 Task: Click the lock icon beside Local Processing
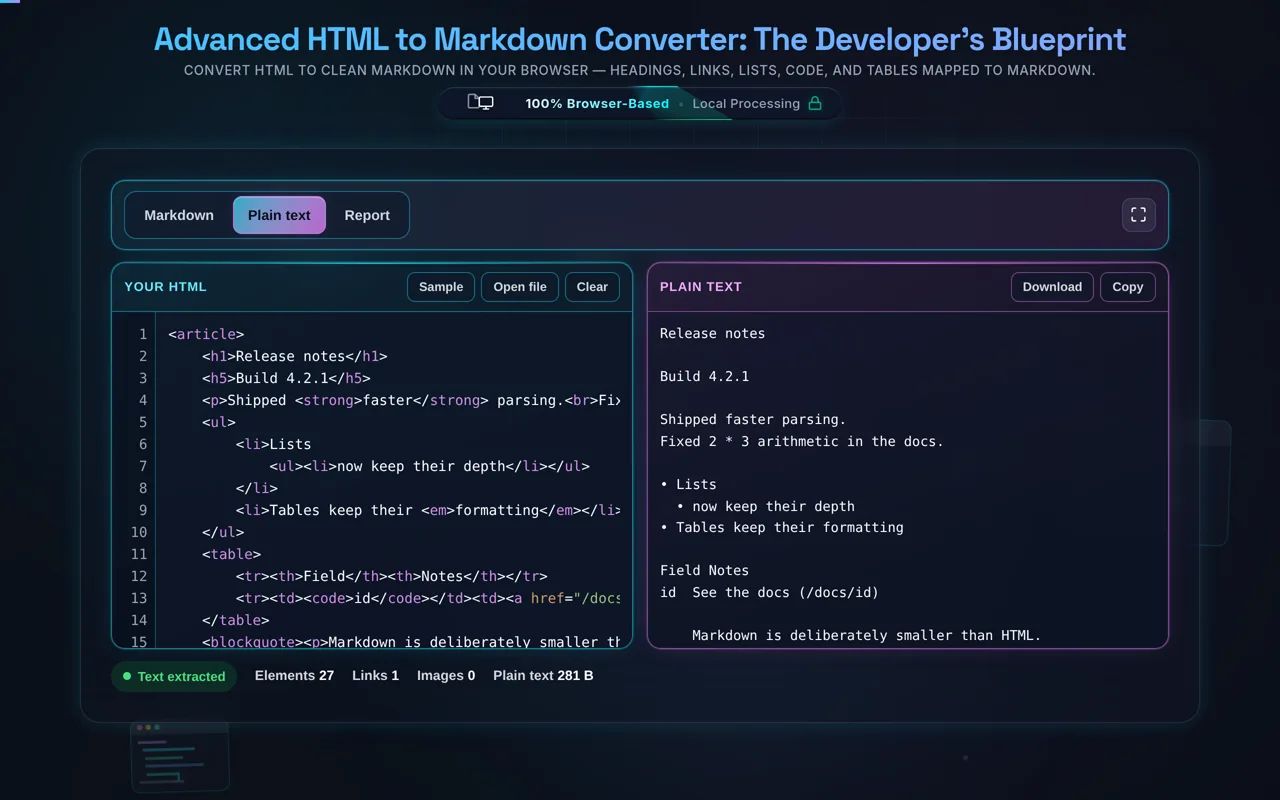point(815,103)
